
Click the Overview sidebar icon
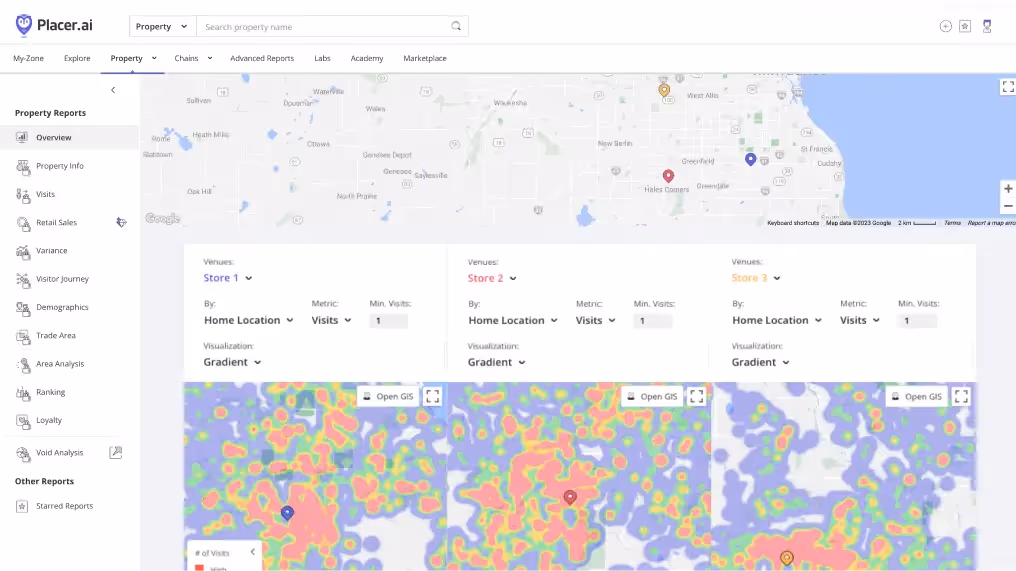[22, 137]
